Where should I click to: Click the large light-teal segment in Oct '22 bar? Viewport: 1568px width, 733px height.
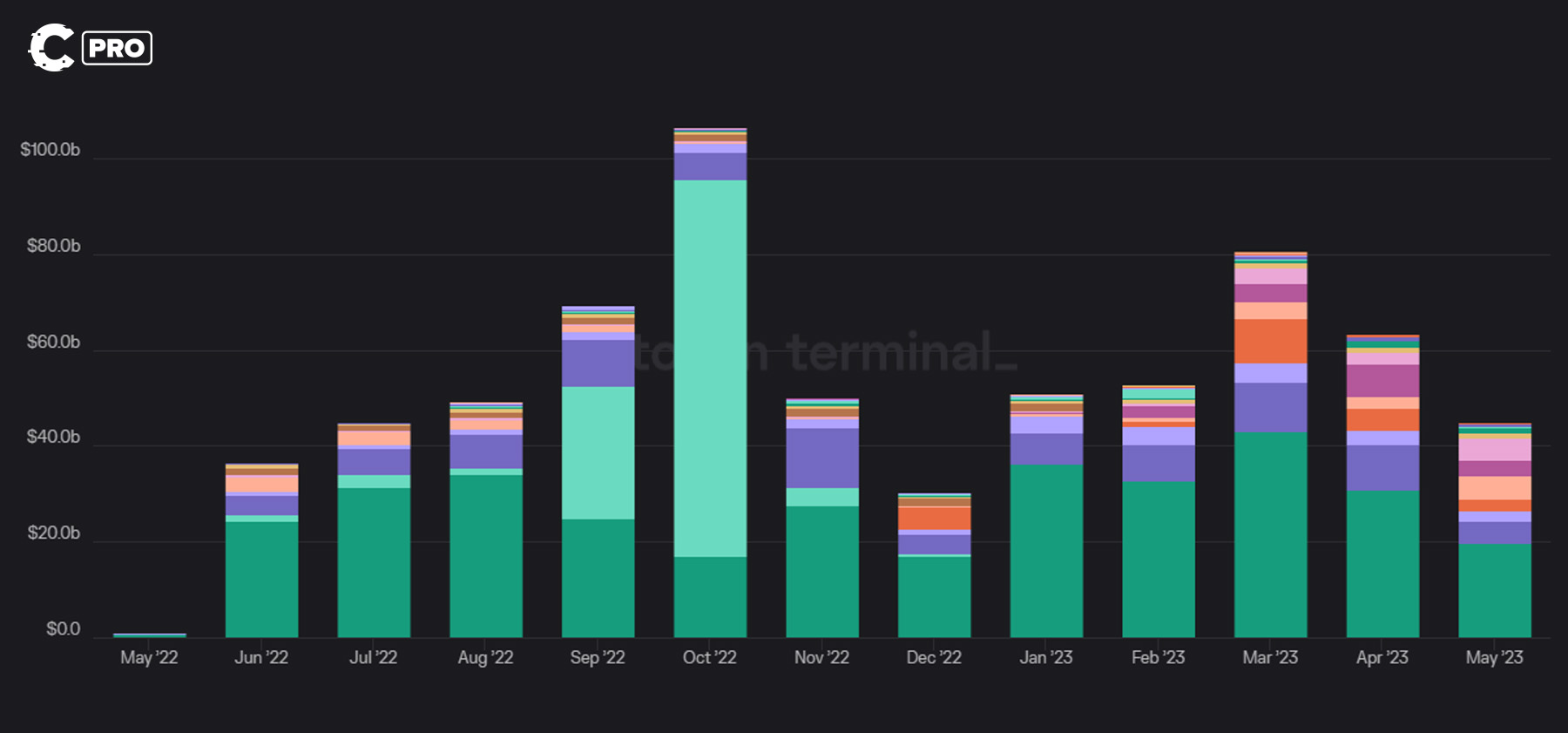(x=710, y=366)
